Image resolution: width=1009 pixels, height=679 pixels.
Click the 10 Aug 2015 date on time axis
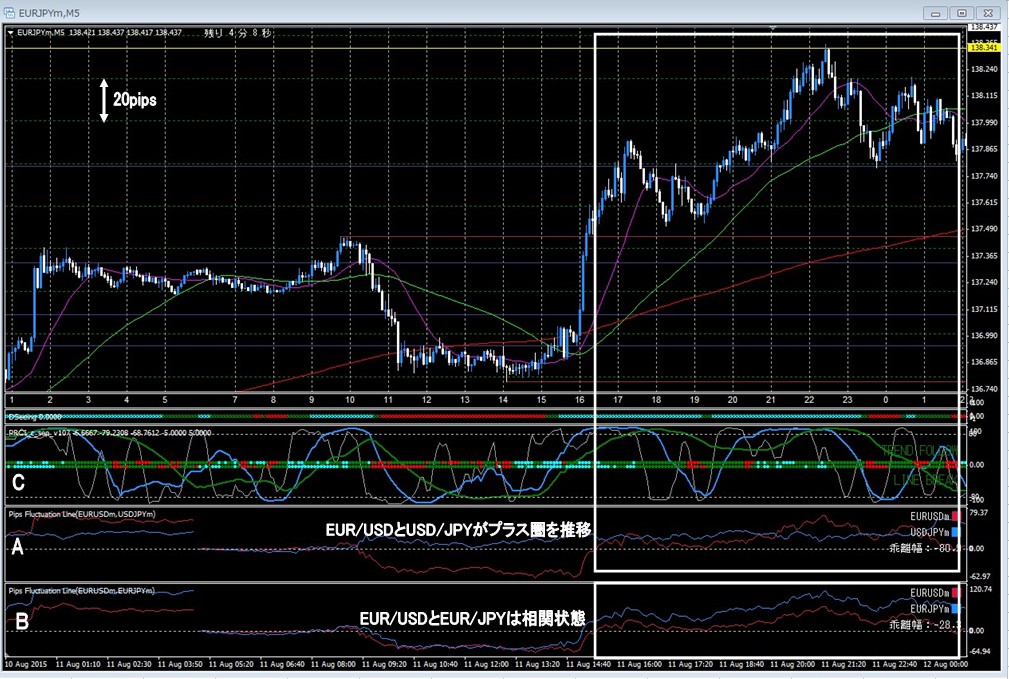(26, 664)
